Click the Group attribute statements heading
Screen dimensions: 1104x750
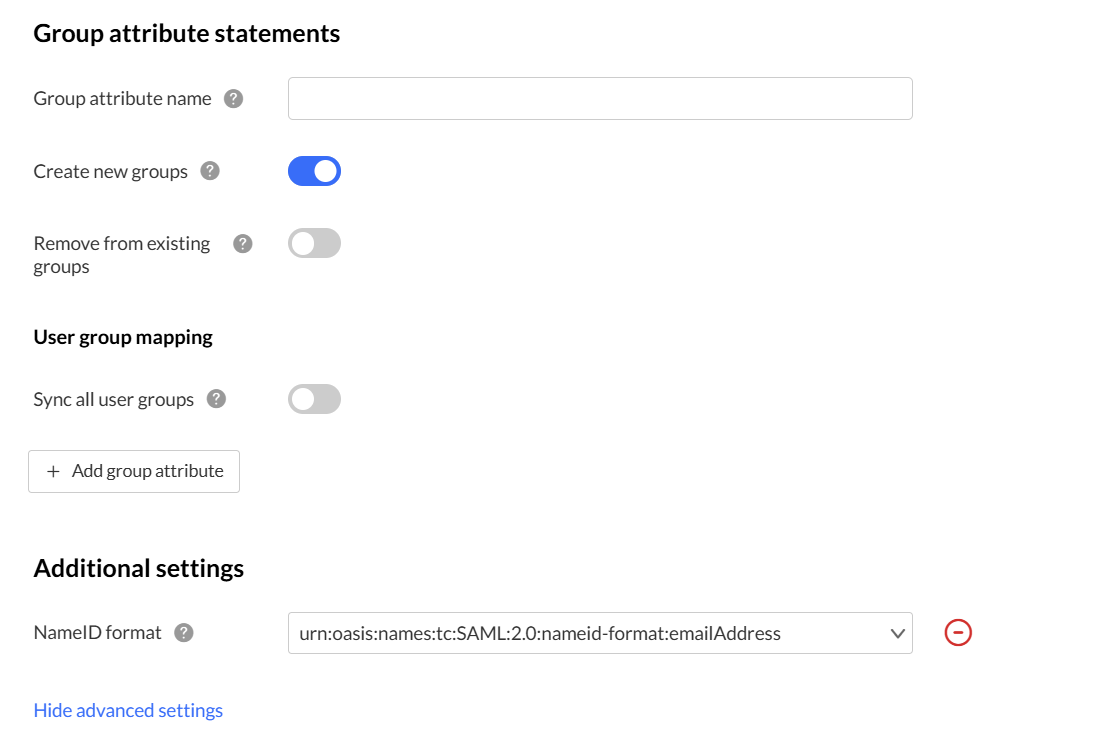click(x=187, y=34)
